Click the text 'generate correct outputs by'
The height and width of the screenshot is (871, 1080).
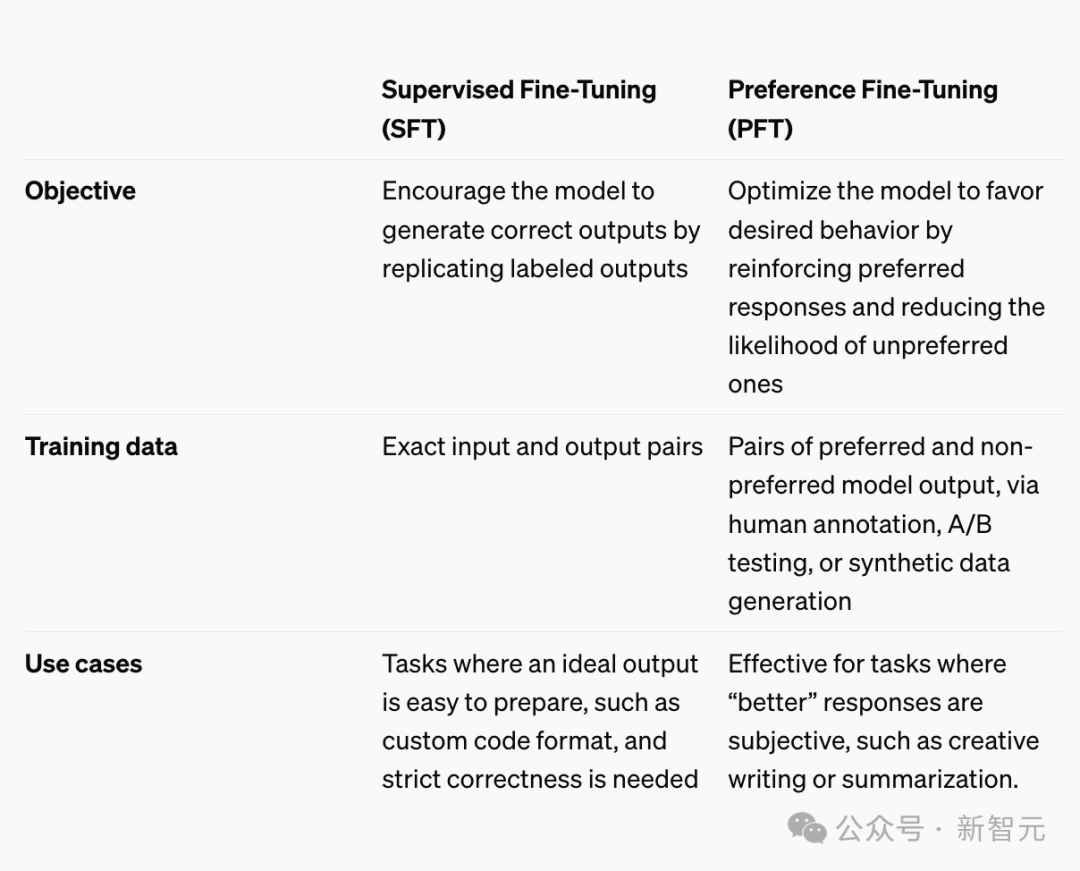(540, 230)
